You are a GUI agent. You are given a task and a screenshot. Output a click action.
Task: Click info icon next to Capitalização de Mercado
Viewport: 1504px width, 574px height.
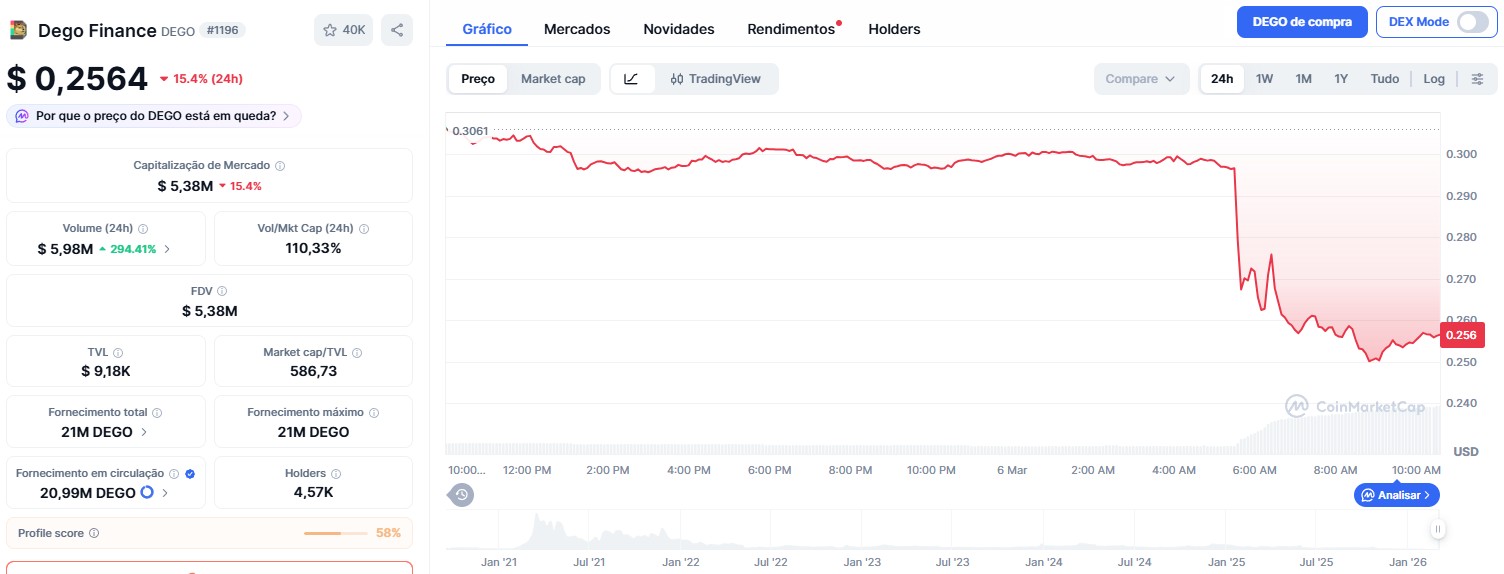[280, 166]
